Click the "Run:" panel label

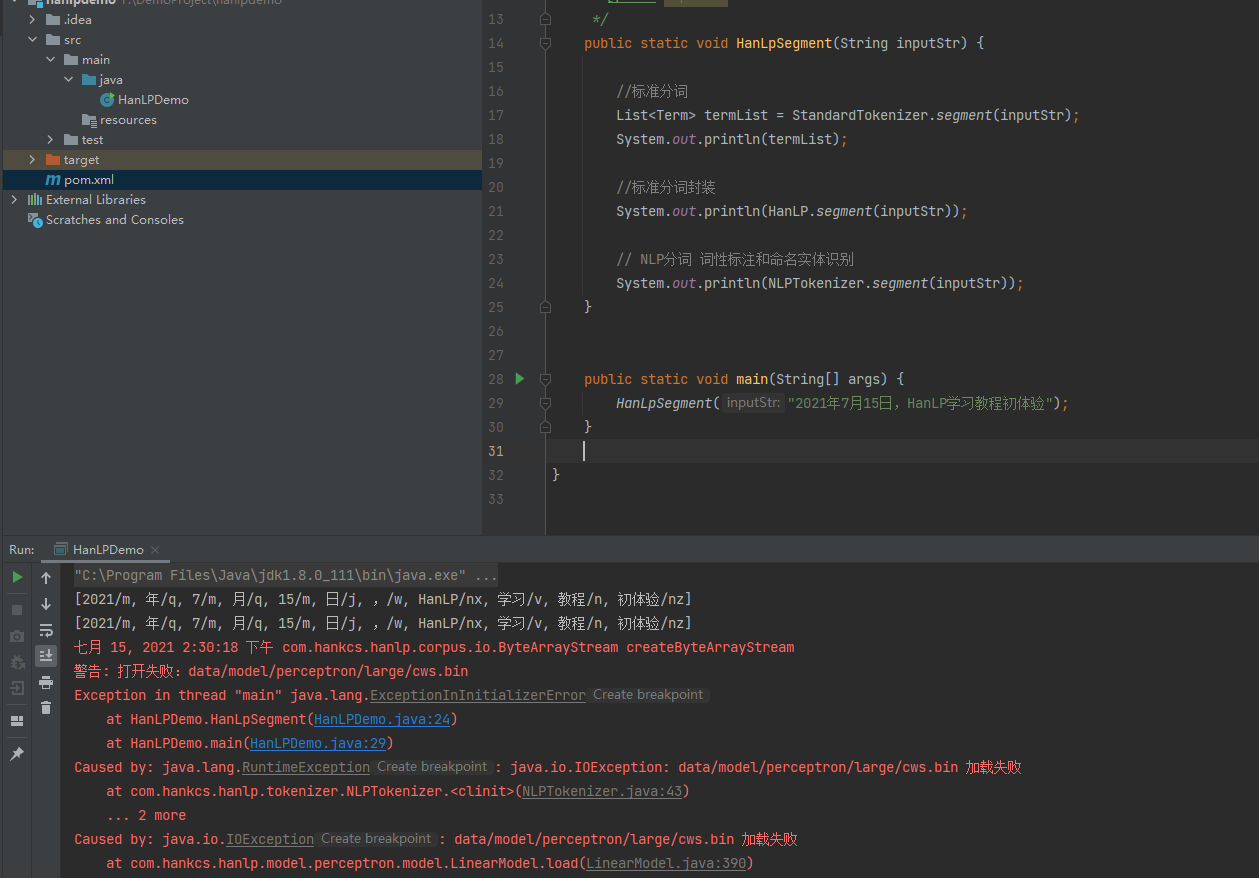22,550
